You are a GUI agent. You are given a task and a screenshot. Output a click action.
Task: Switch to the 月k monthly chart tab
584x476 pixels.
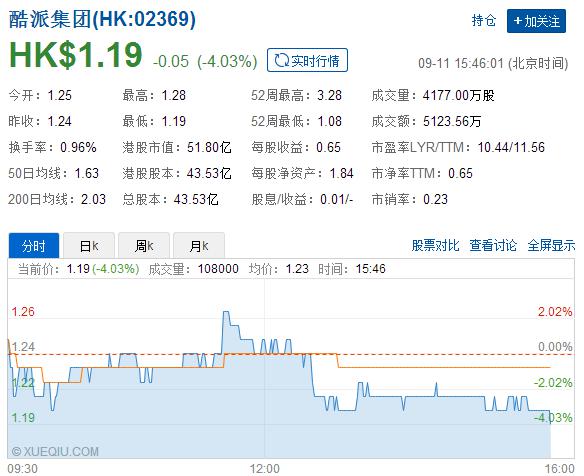(199, 246)
